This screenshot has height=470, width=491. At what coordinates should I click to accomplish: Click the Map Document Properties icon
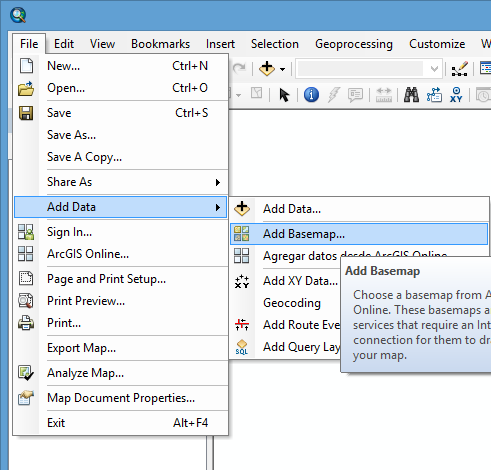point(26,398)
